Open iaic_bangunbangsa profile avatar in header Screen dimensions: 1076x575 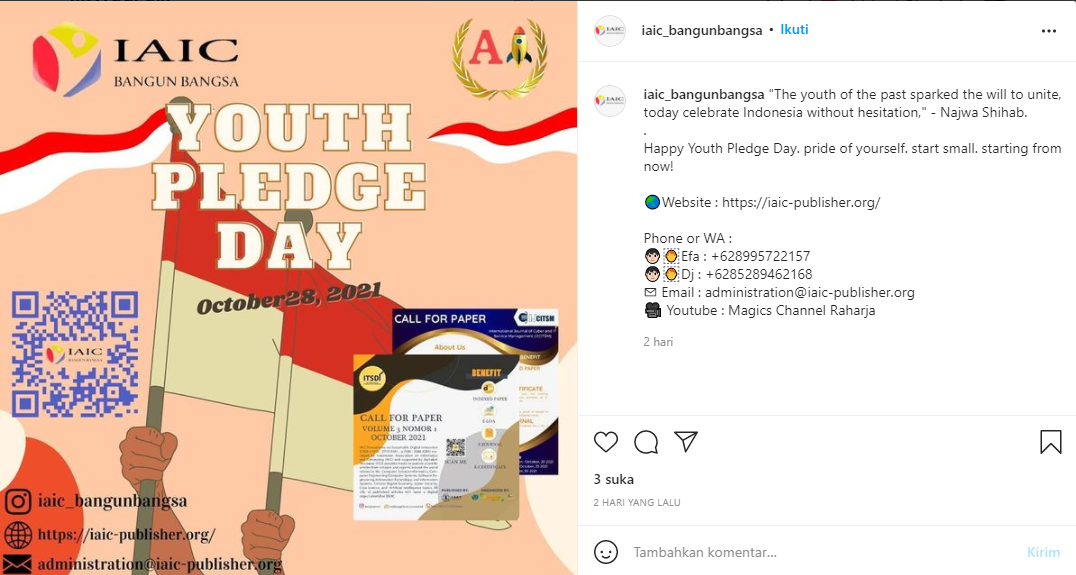pyautogui.click(x=610, y=30)
